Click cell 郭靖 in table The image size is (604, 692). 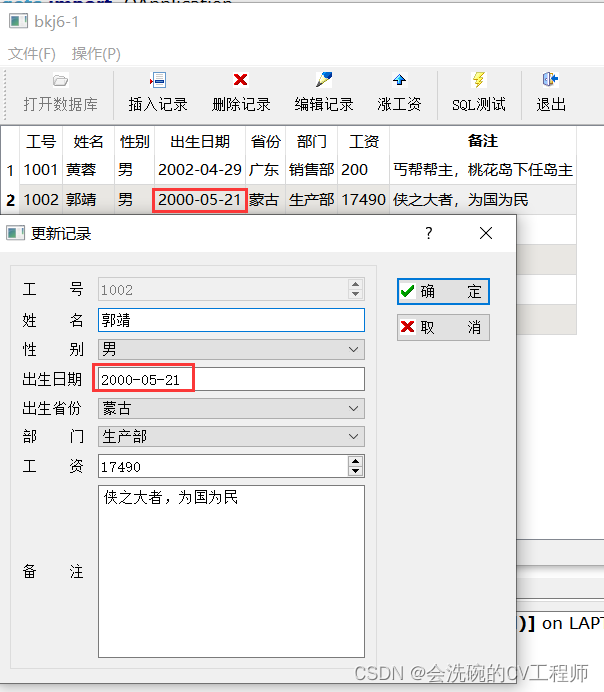[88, 199]
